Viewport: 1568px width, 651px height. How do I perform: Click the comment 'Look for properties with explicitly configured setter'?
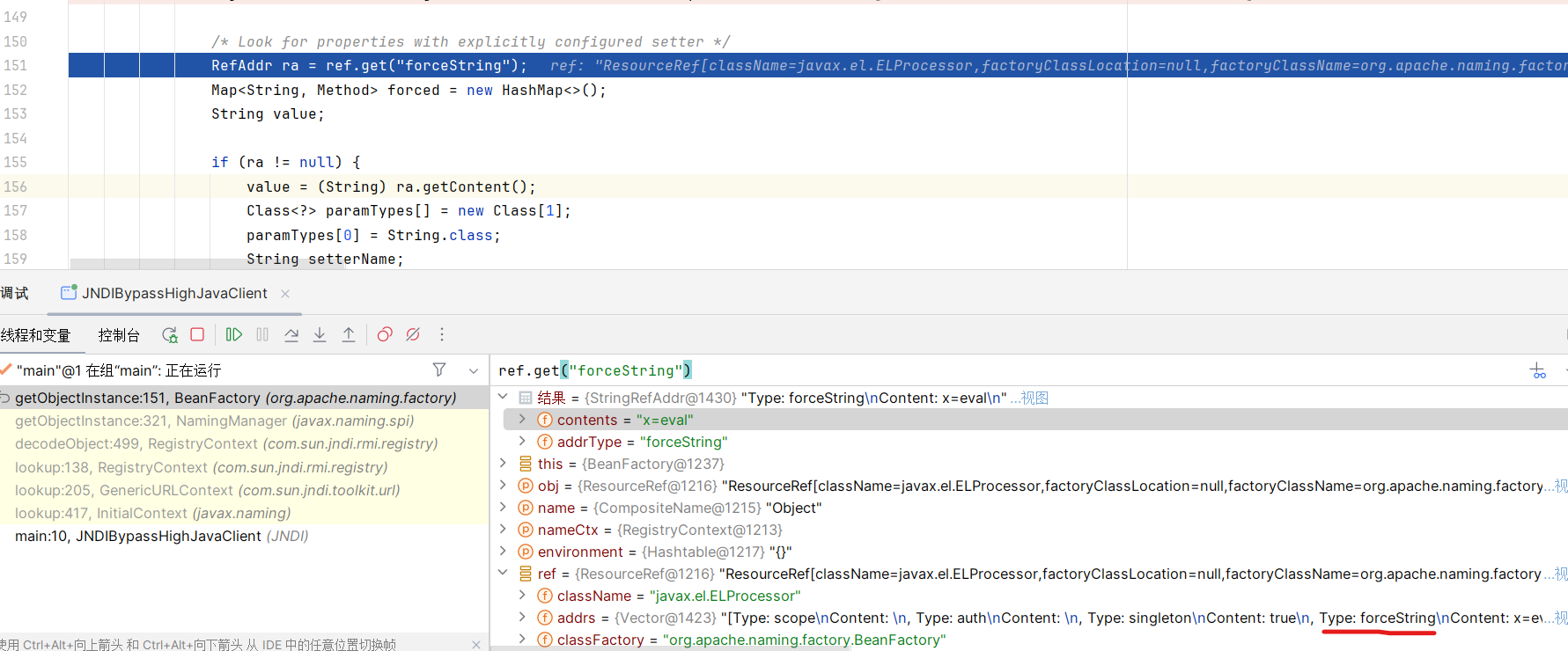[x=470, y=41]
